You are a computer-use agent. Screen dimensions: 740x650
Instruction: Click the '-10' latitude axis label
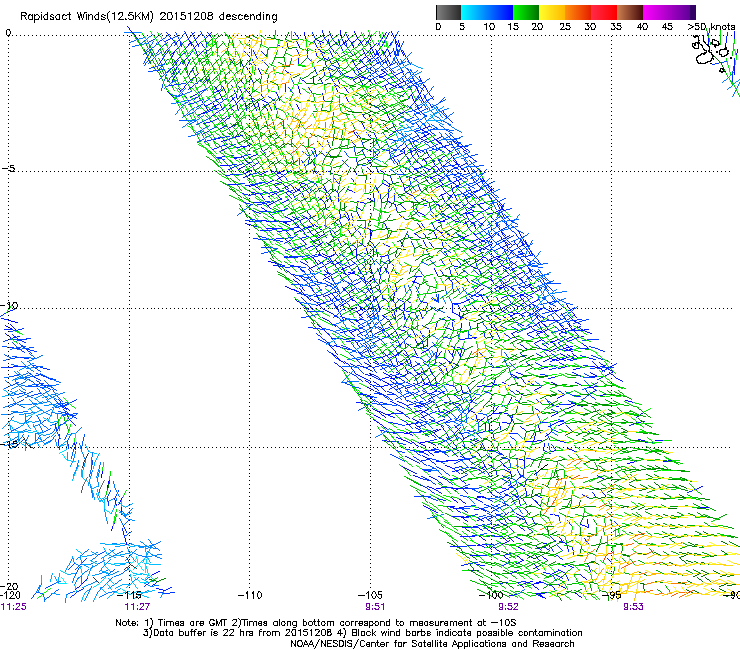[9, 305]
